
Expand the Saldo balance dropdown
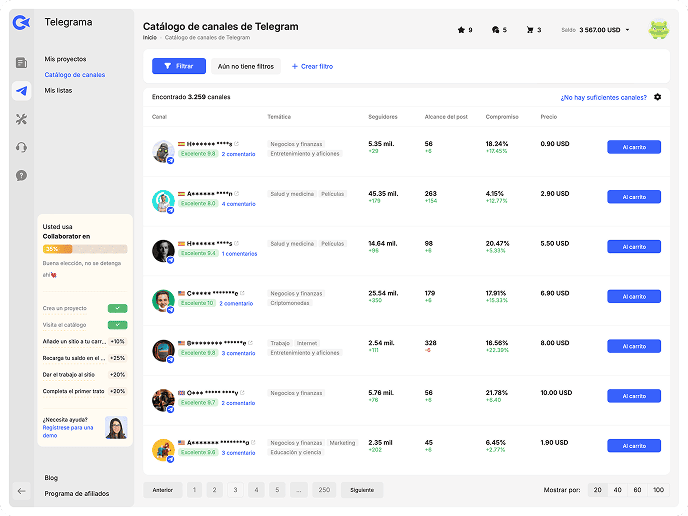tap(627, 30)
